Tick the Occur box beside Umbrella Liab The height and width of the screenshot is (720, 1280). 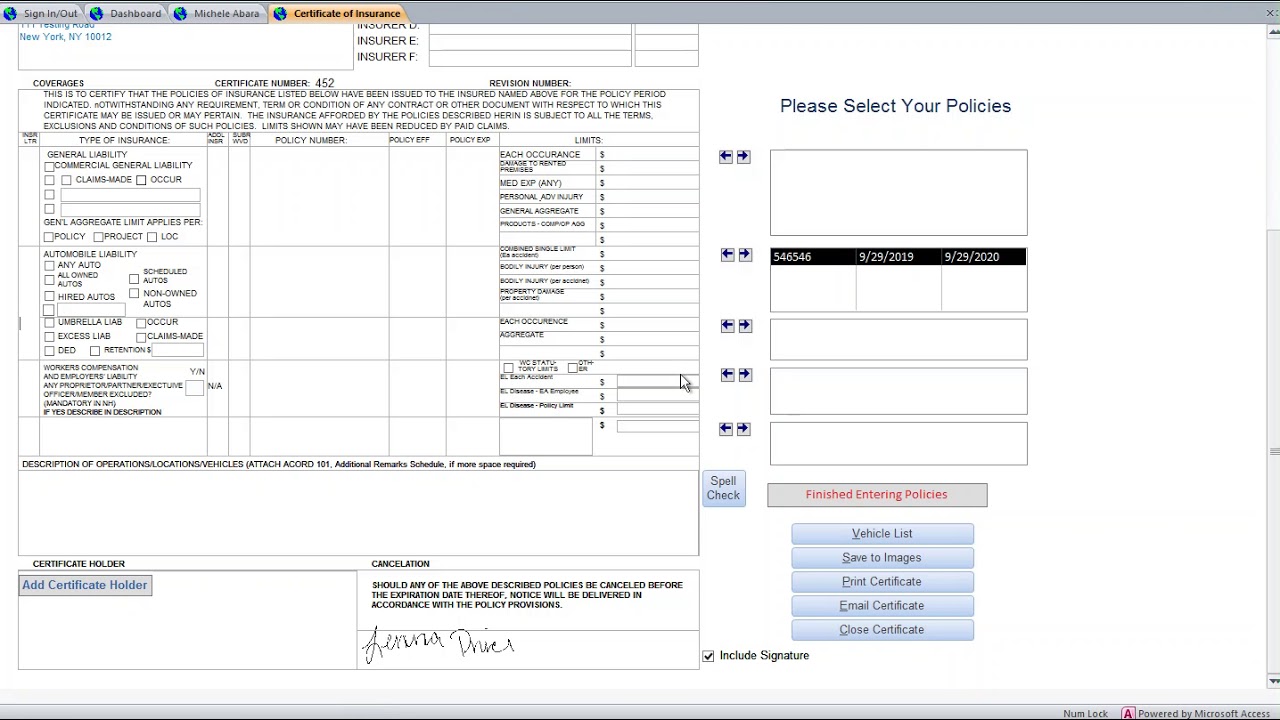141,323
